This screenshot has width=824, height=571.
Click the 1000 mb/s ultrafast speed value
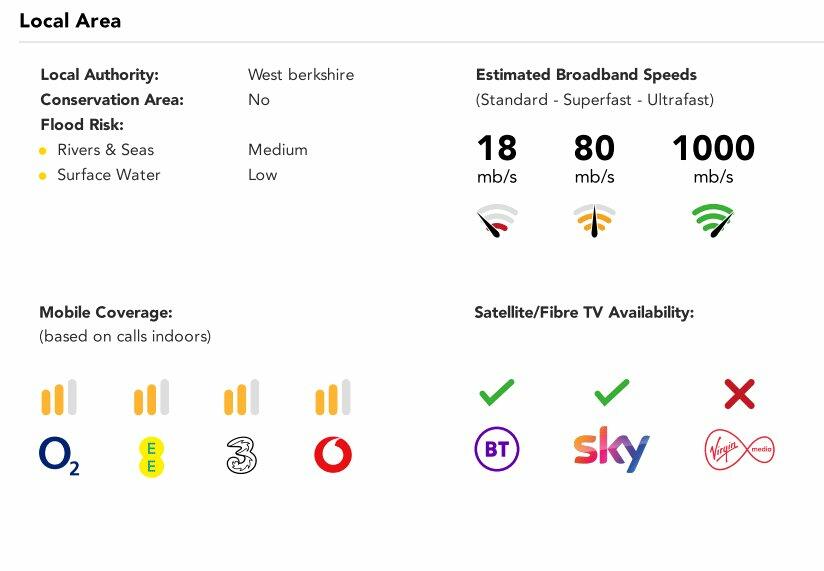click(713, 149)
